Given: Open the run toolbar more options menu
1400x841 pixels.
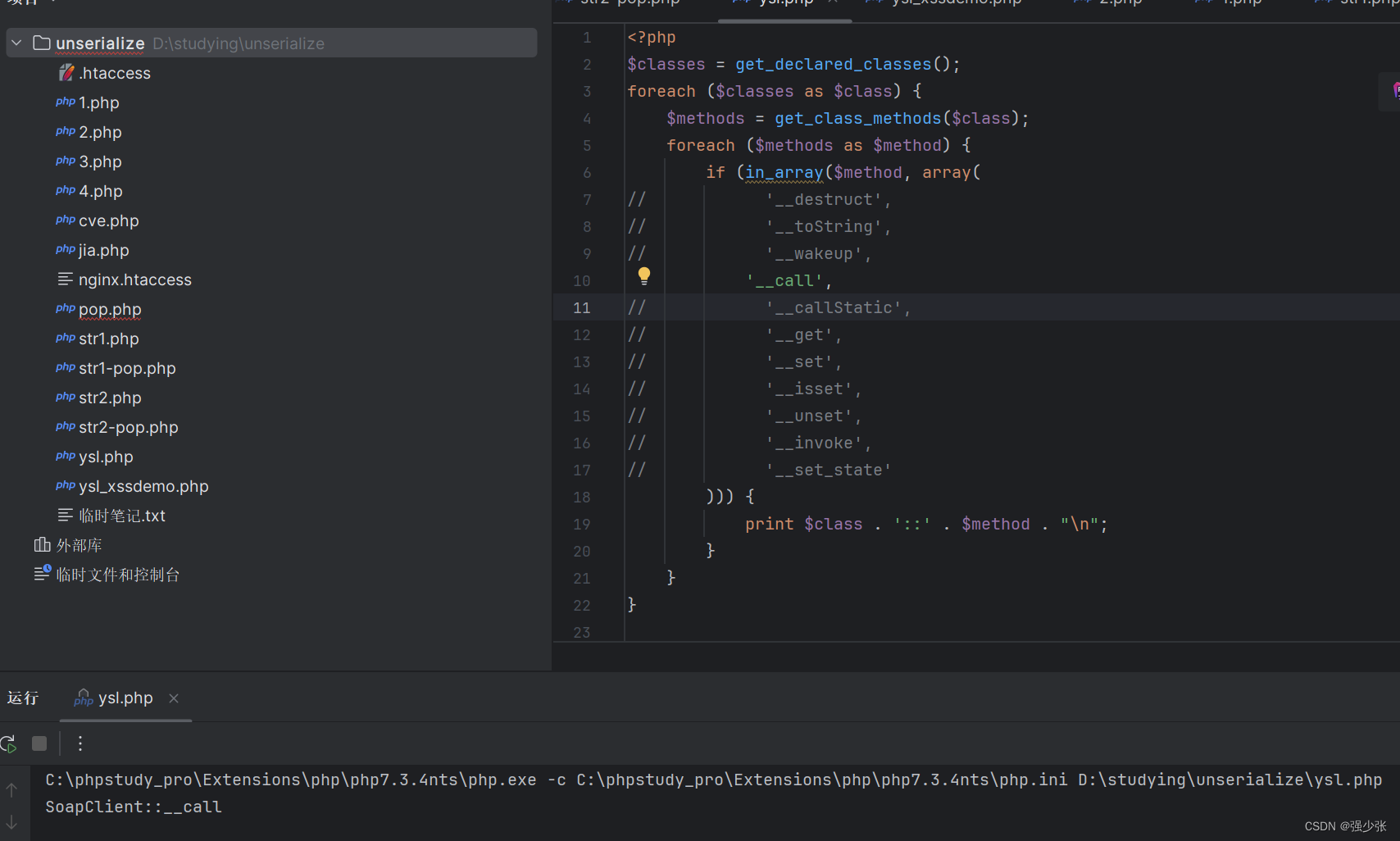Looking at the screenshot, I should point(80,743).
